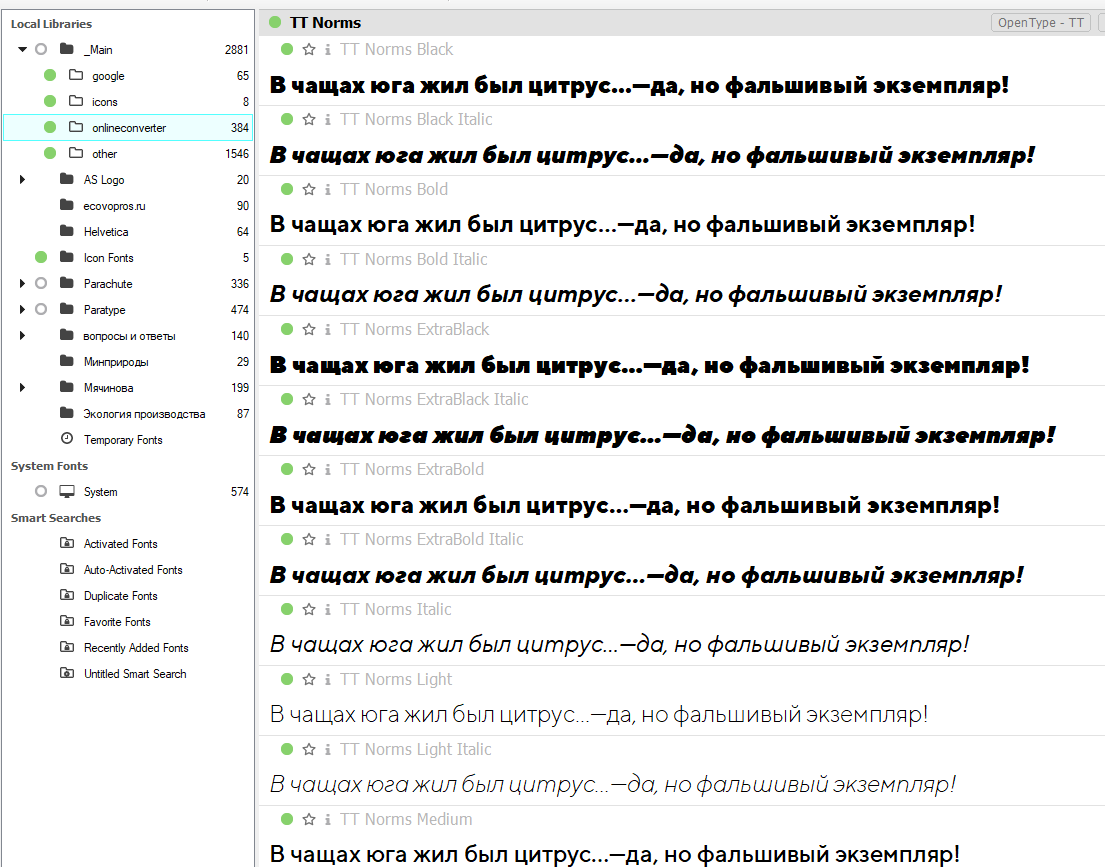Star the TT Norms Light Italic font

[309, 749]
